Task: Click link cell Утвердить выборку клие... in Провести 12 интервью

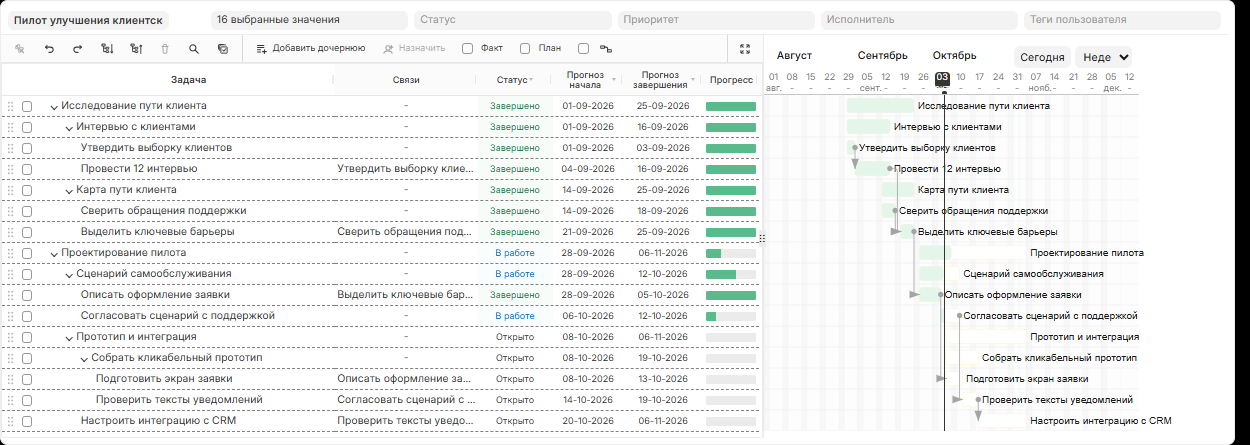Action: (406, 169)
